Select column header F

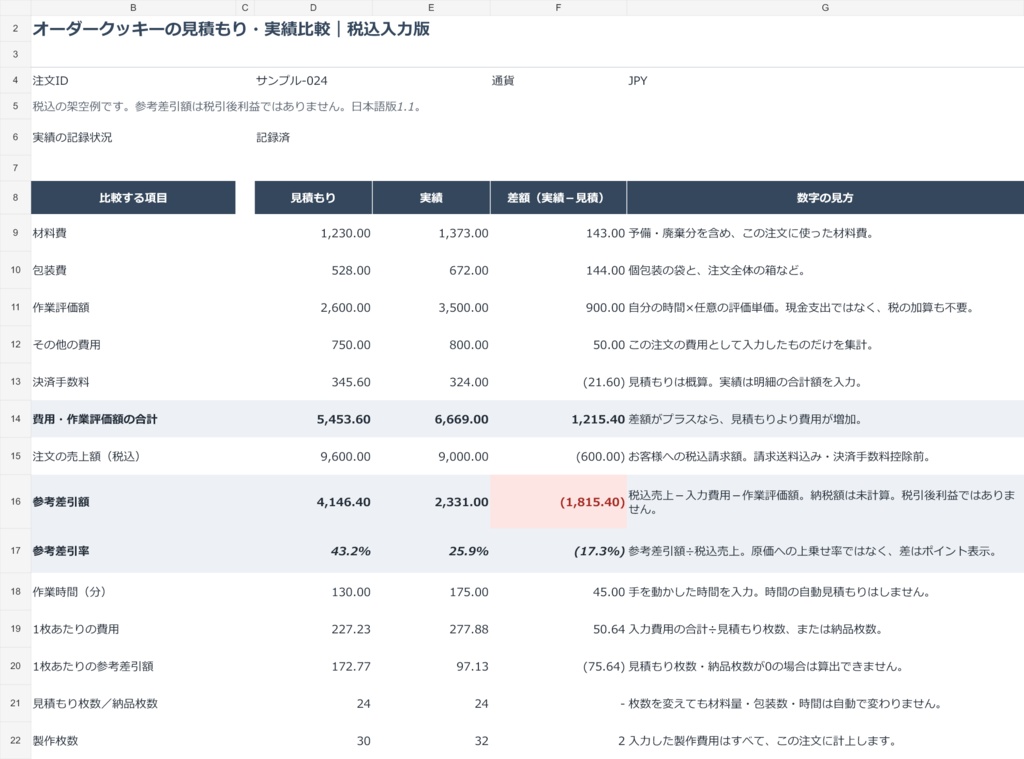coord(558,8)
